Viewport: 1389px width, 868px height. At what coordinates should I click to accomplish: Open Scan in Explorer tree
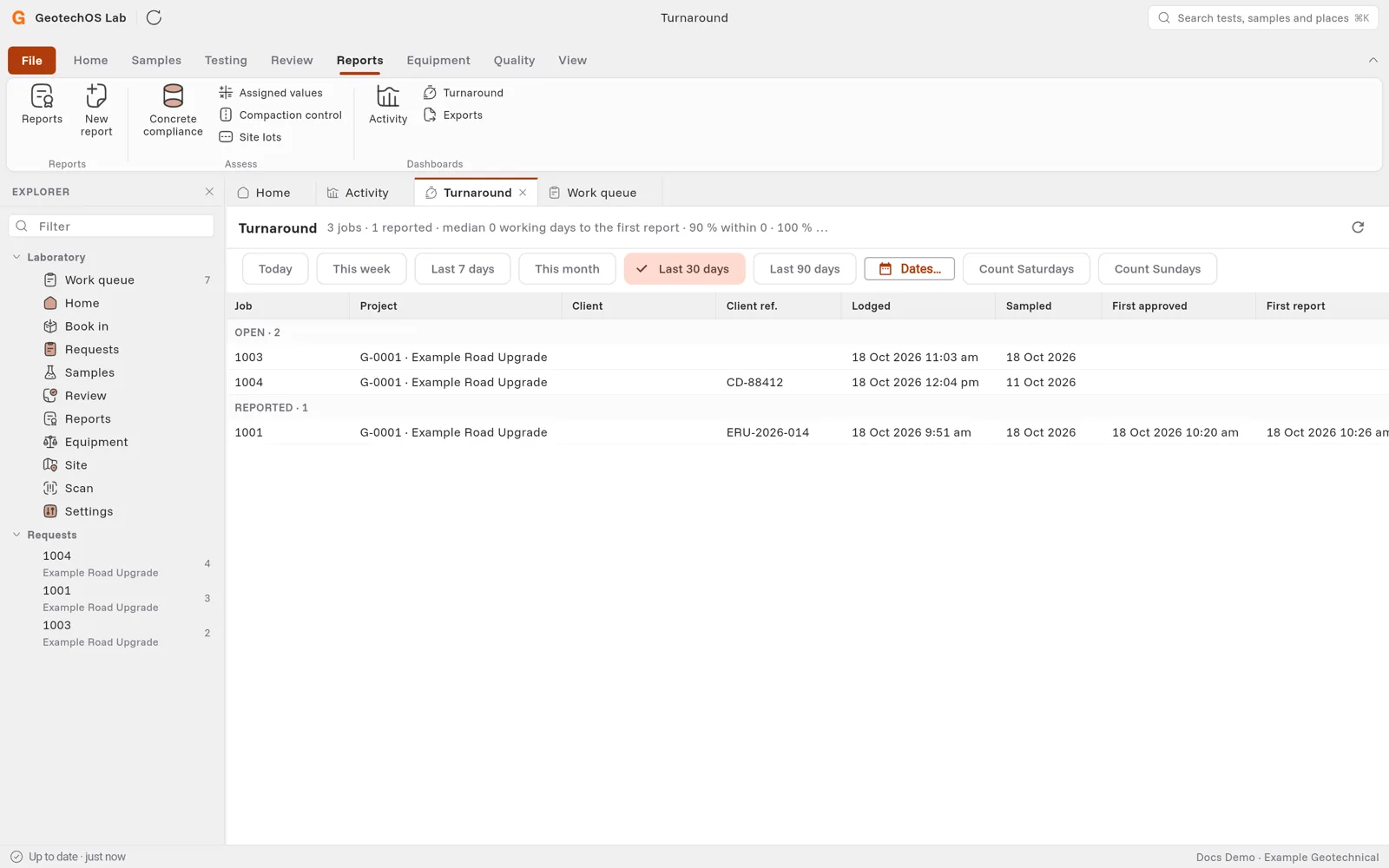[x=112, y=489]
